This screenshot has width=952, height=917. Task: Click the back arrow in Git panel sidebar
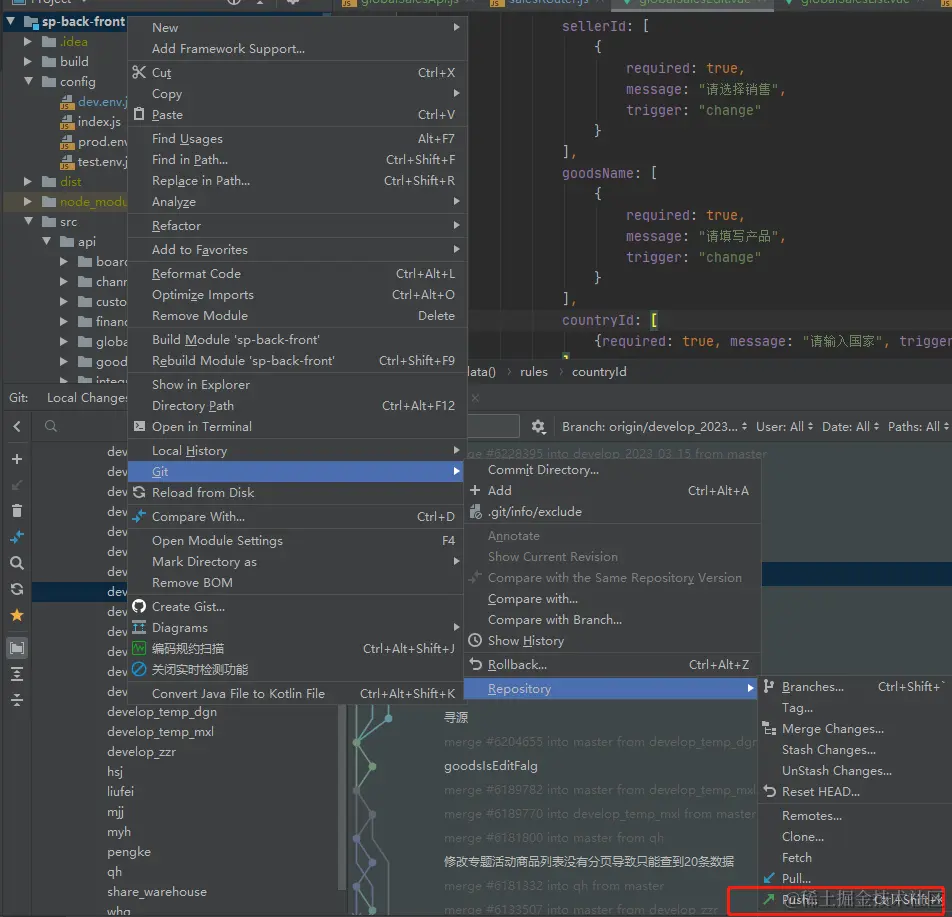pyautogui.click(x=17, y=426)
